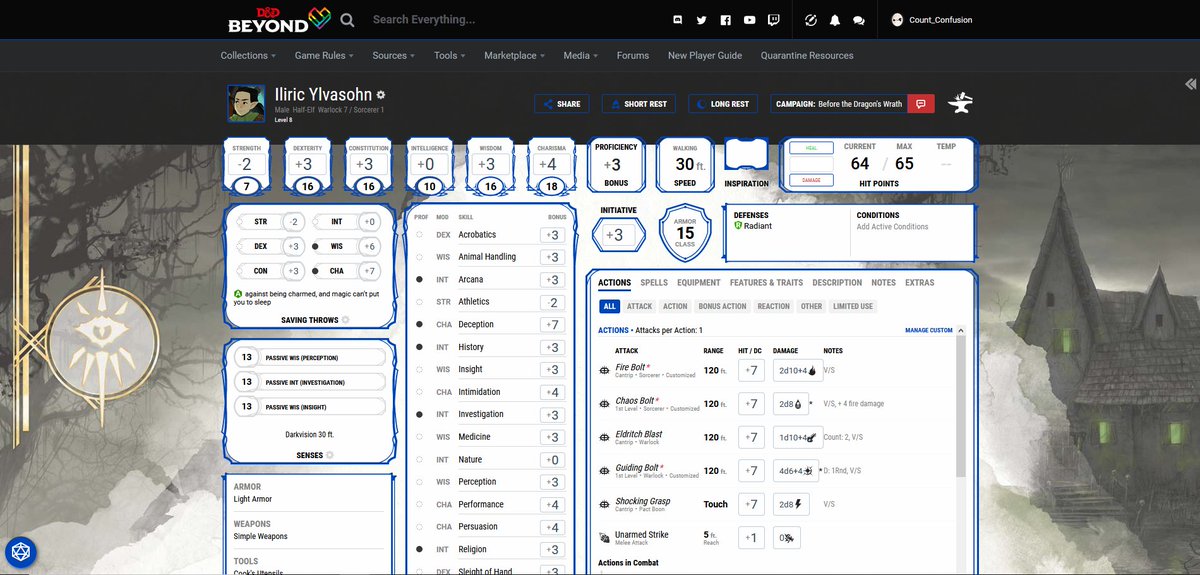Click the Shocking Grasp spell attack icon

(604, 504)
